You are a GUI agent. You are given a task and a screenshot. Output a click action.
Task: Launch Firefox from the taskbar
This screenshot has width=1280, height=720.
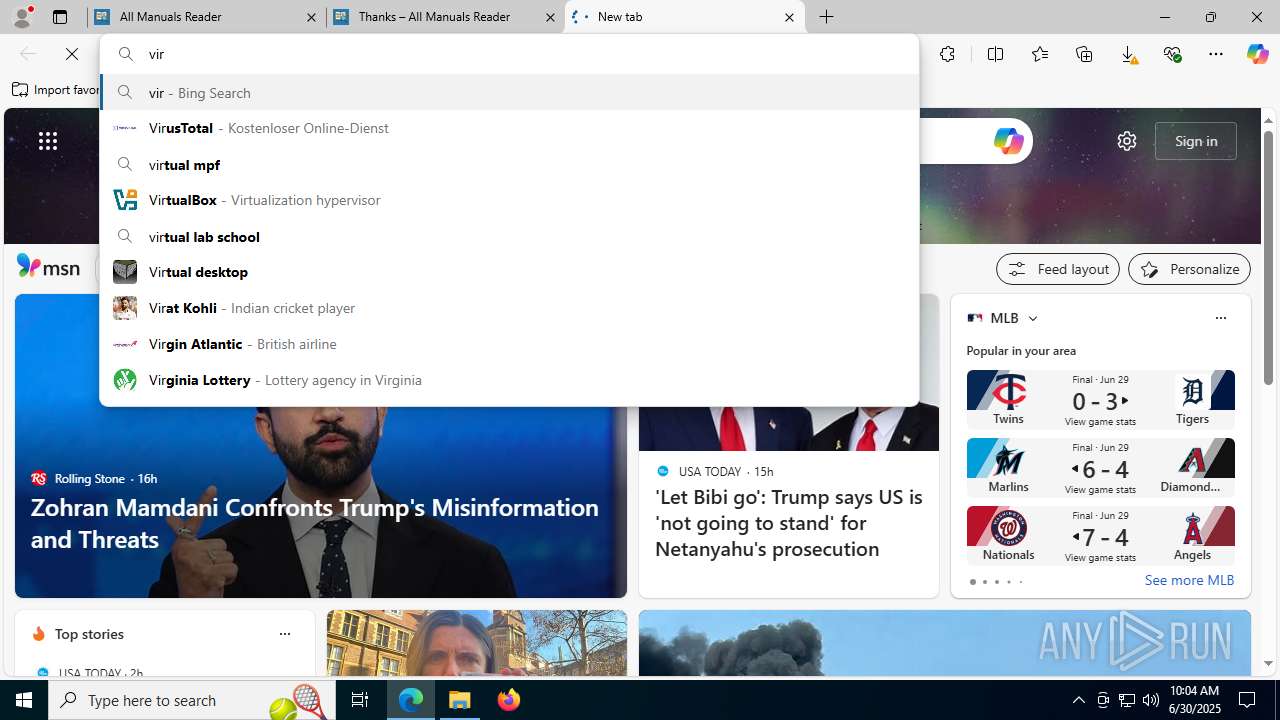tap(508, 700)
